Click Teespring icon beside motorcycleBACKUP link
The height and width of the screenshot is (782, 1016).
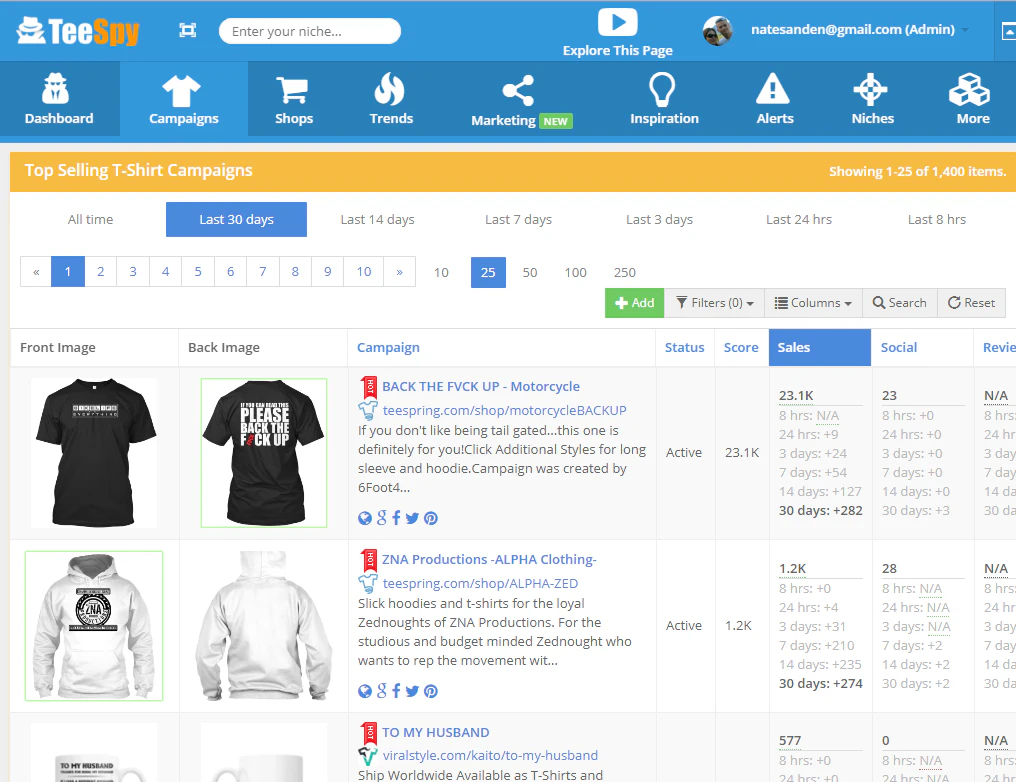point(368,410)
